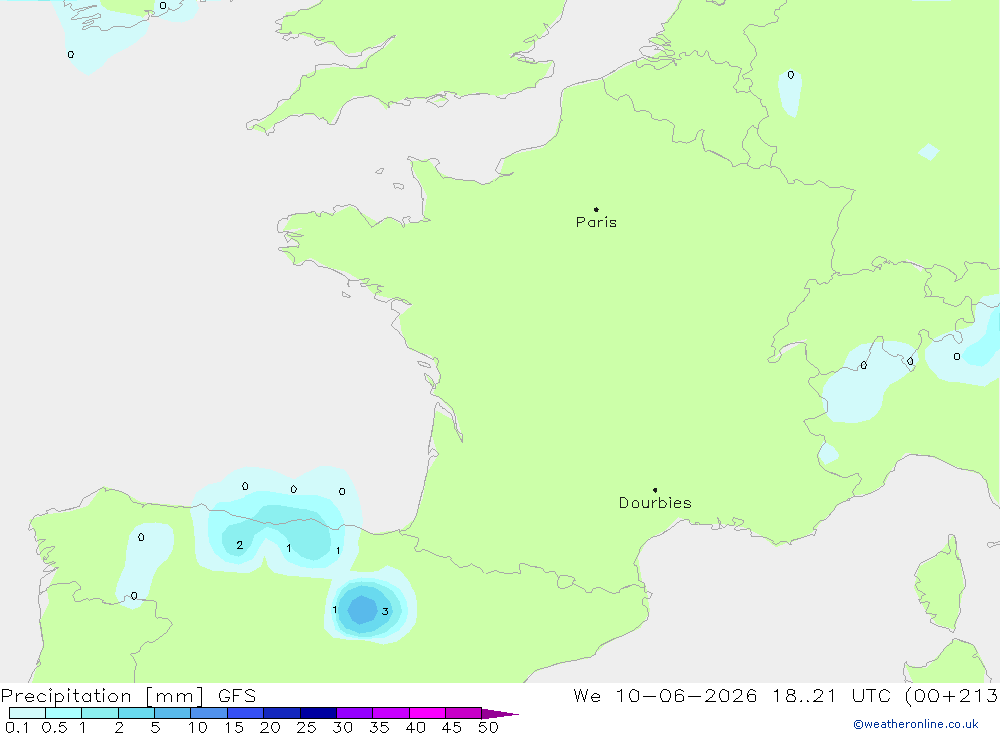Viewport: 1000px width, 733px height.
Task: Click the 'Precipitation [mm] GFS' title
Action: [128, 696]
